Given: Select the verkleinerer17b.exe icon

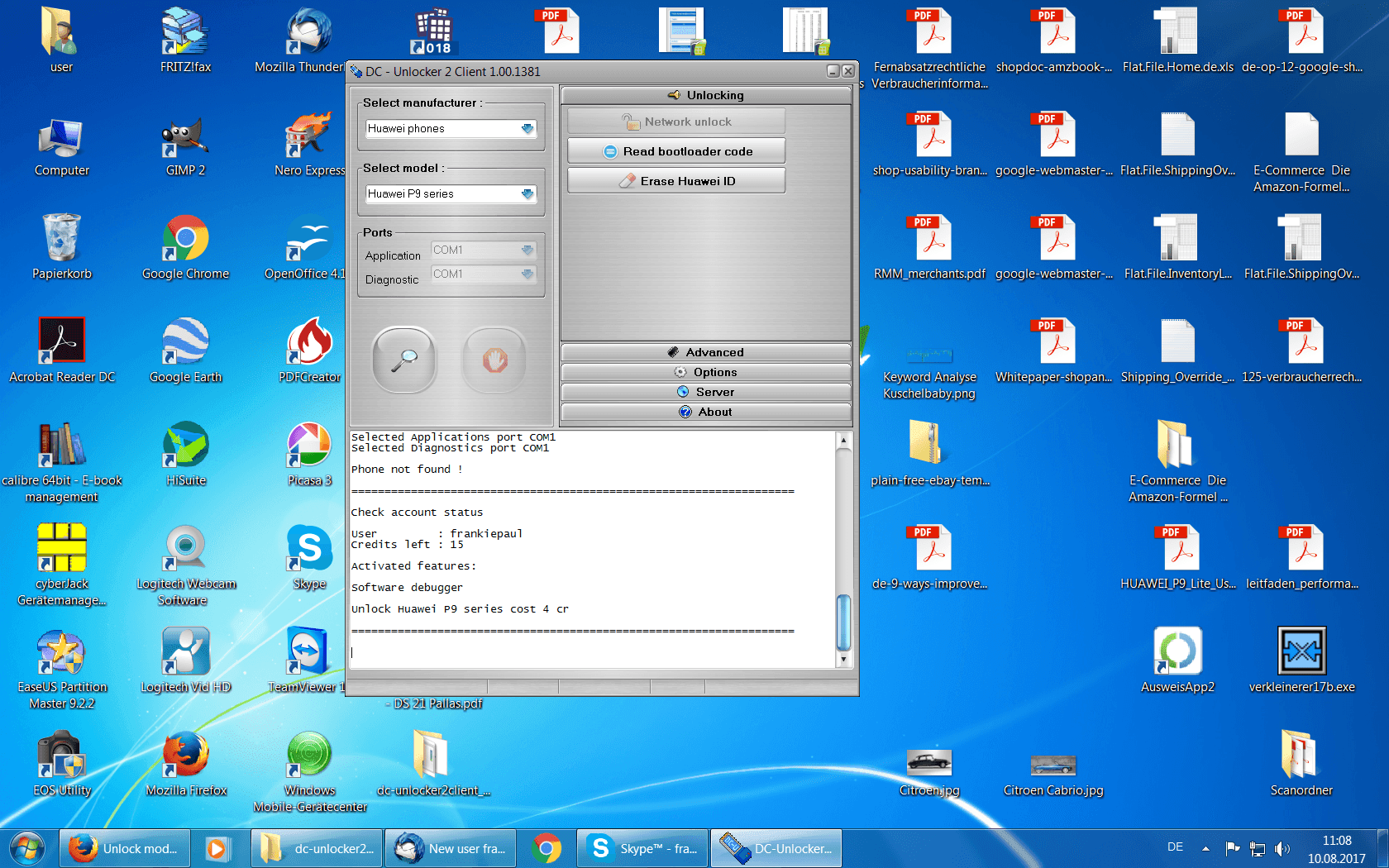Looking at the screenshot, I should (x=1301, y=661).
